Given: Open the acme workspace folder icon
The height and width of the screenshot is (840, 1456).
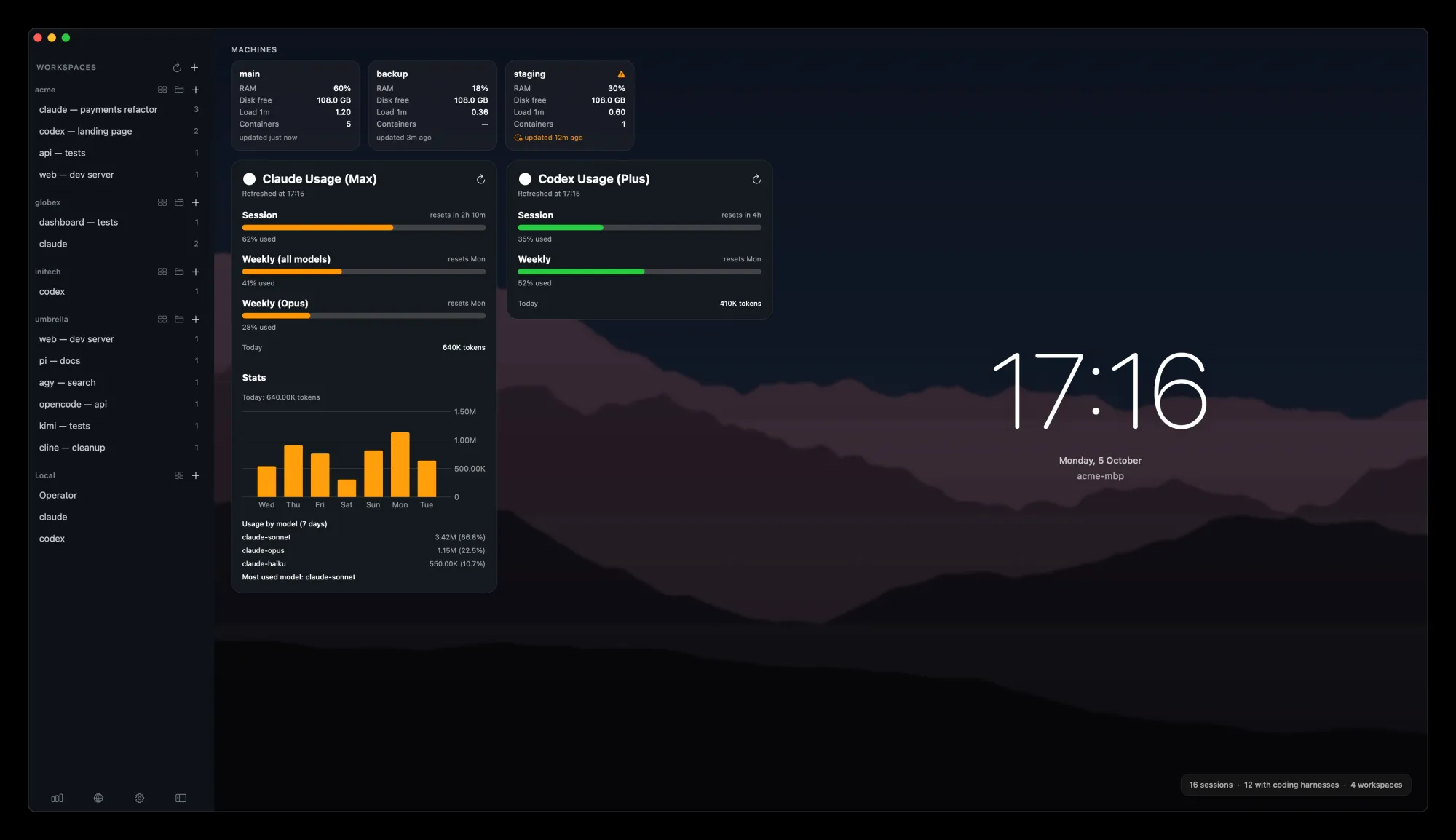Looking at the screenshot, I should pyautogui.click(x=179, y=90).
